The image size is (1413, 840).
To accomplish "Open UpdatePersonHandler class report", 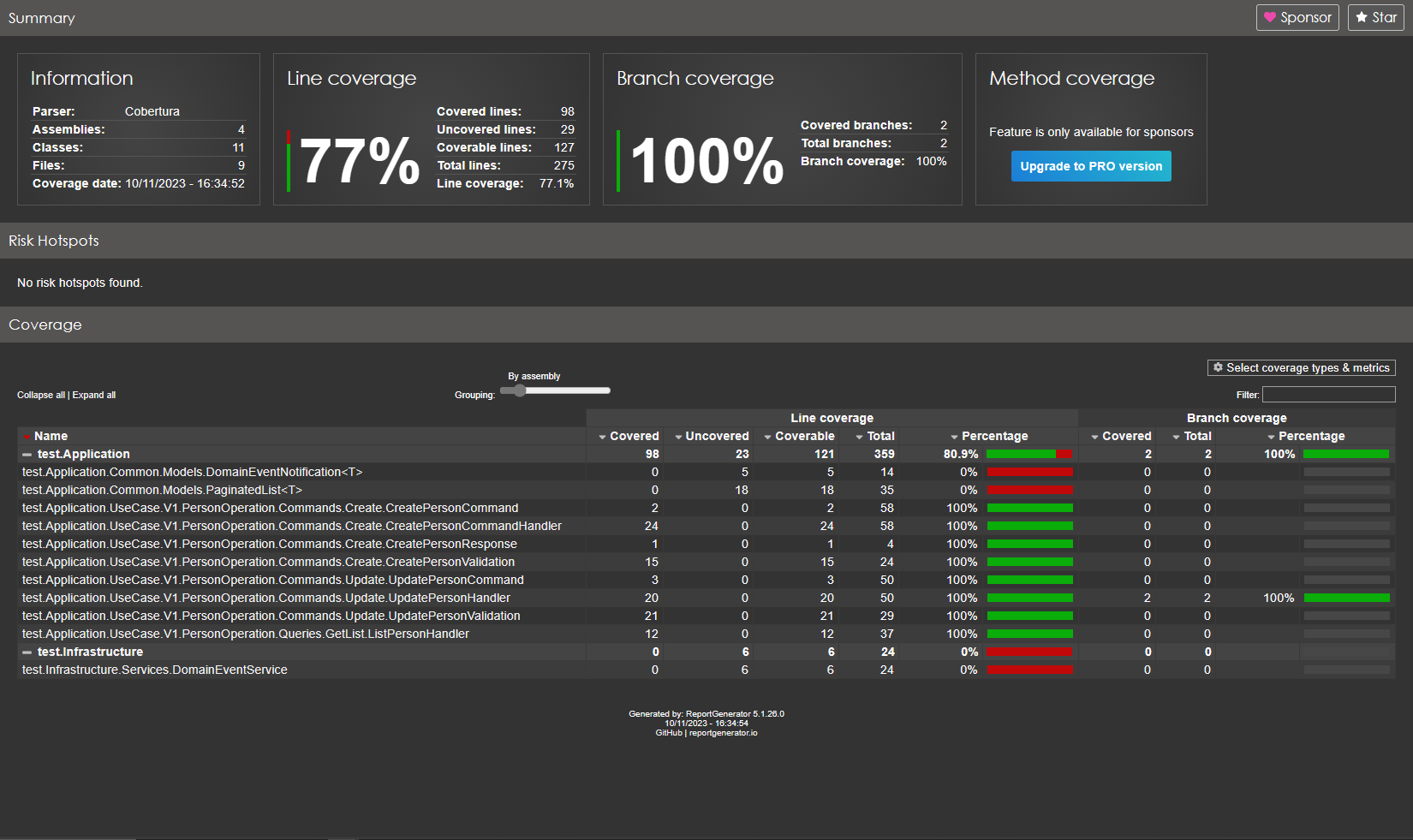I will coord(266,598).
